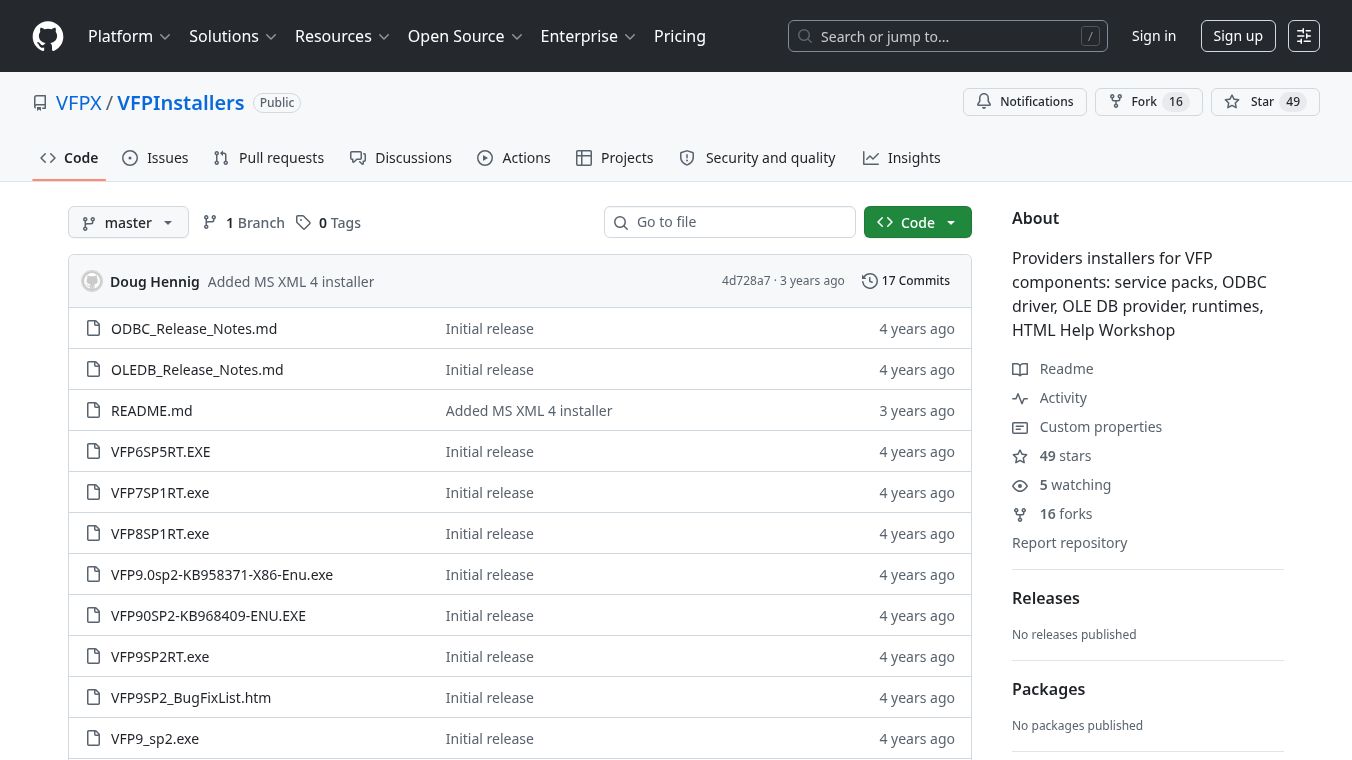This screenshot has height=760, width=1352.
Task: Click the Fork repository icon
Action: tap(1116, 102)
